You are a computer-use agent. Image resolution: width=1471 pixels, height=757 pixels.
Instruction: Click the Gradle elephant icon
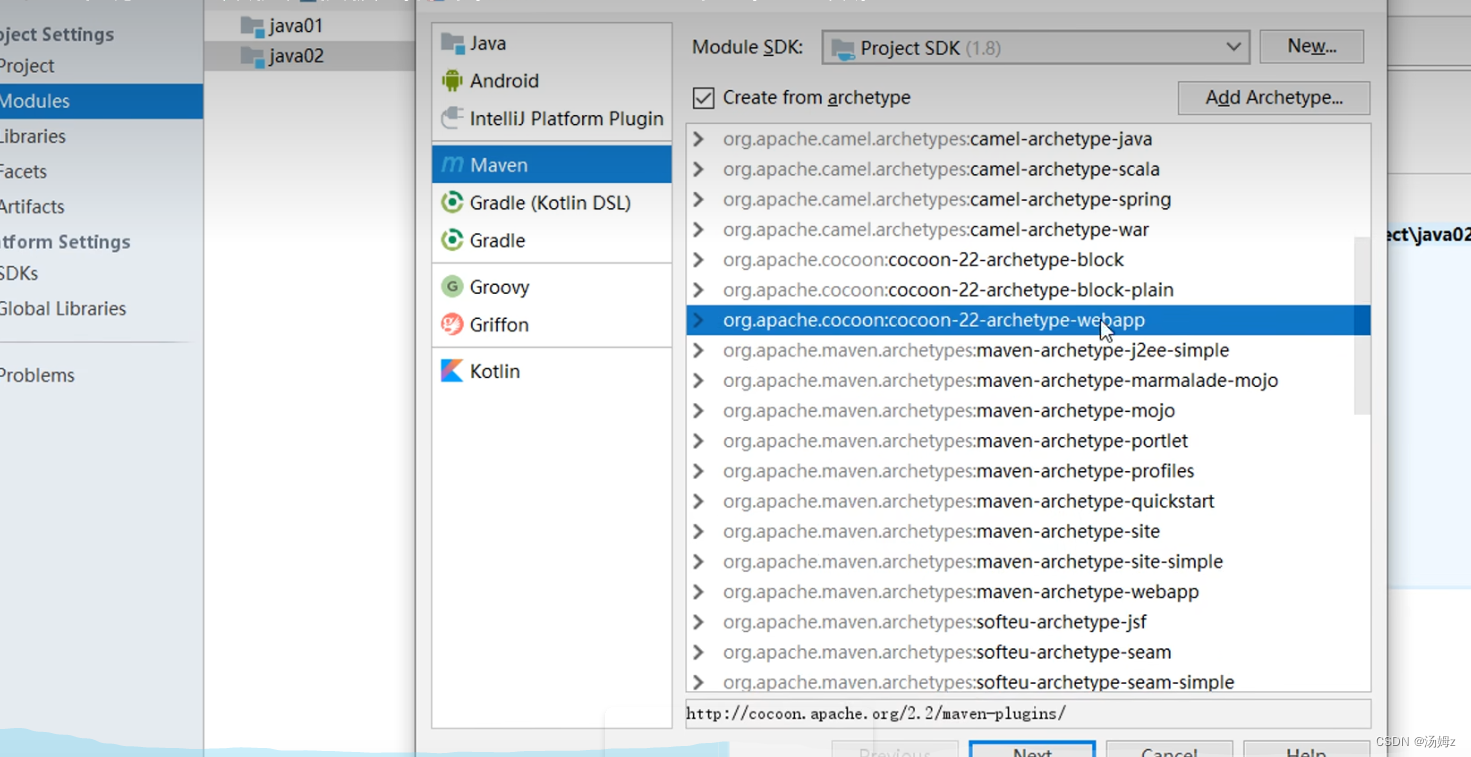coord(452,240)
